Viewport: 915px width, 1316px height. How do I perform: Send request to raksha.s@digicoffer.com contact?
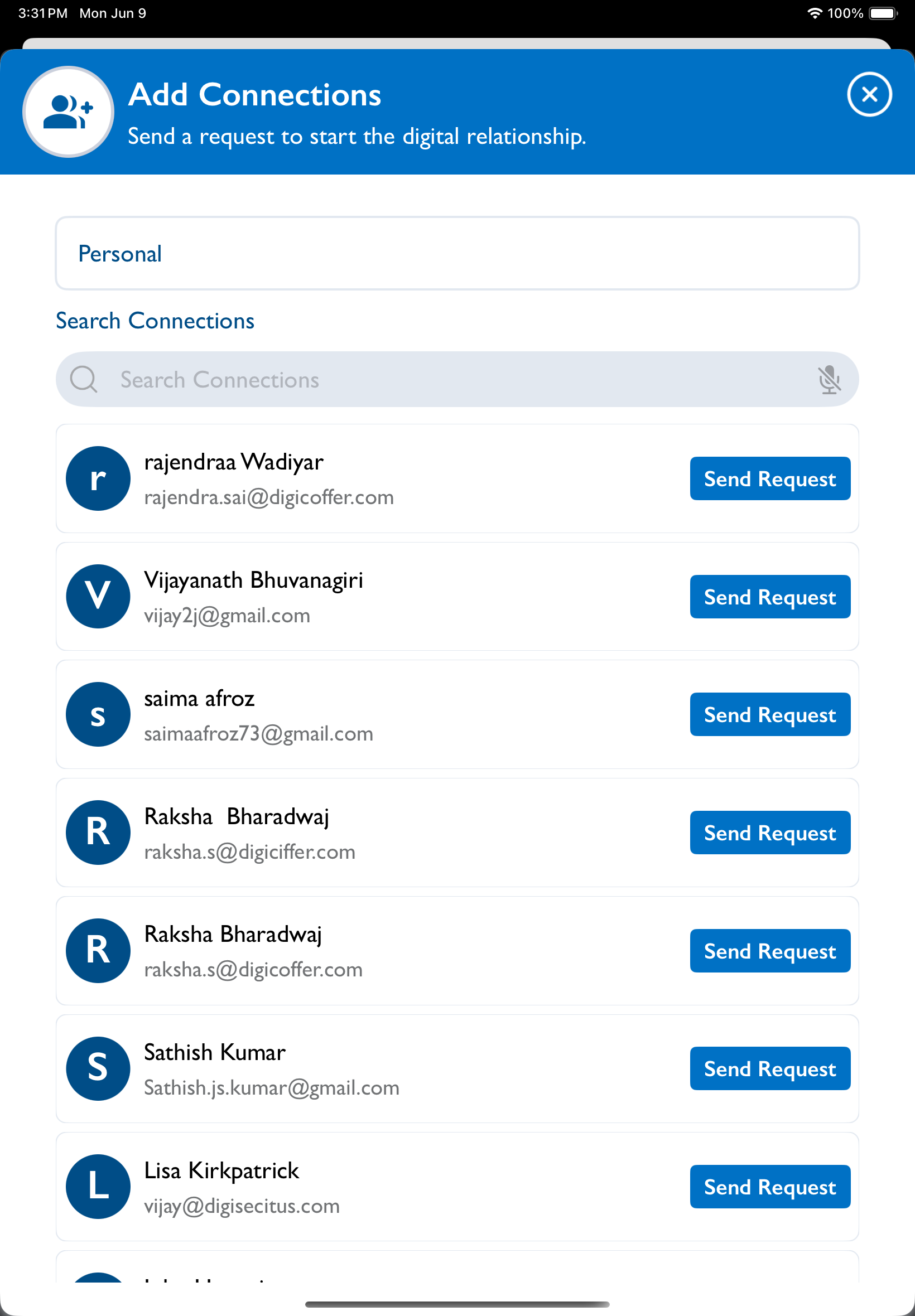[x=769, y=951]
